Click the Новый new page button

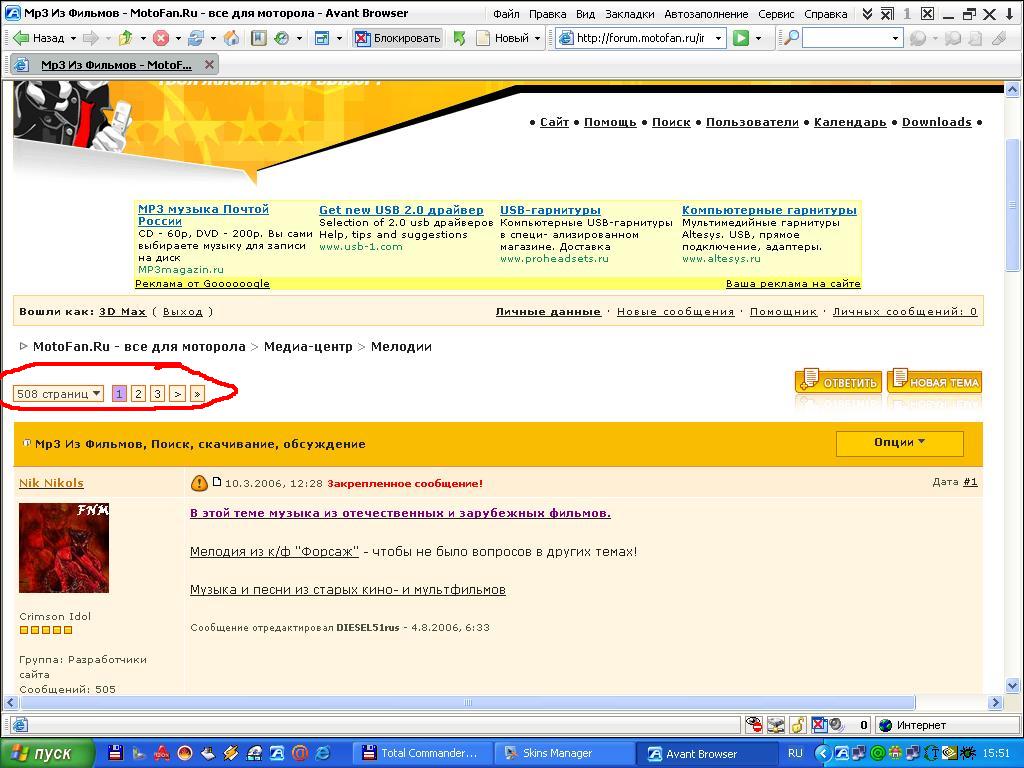tap(502, 39)
